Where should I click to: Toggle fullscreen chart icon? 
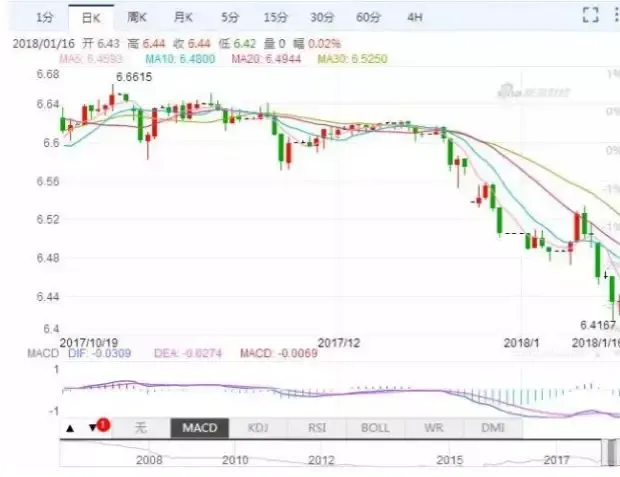point(591,15)
